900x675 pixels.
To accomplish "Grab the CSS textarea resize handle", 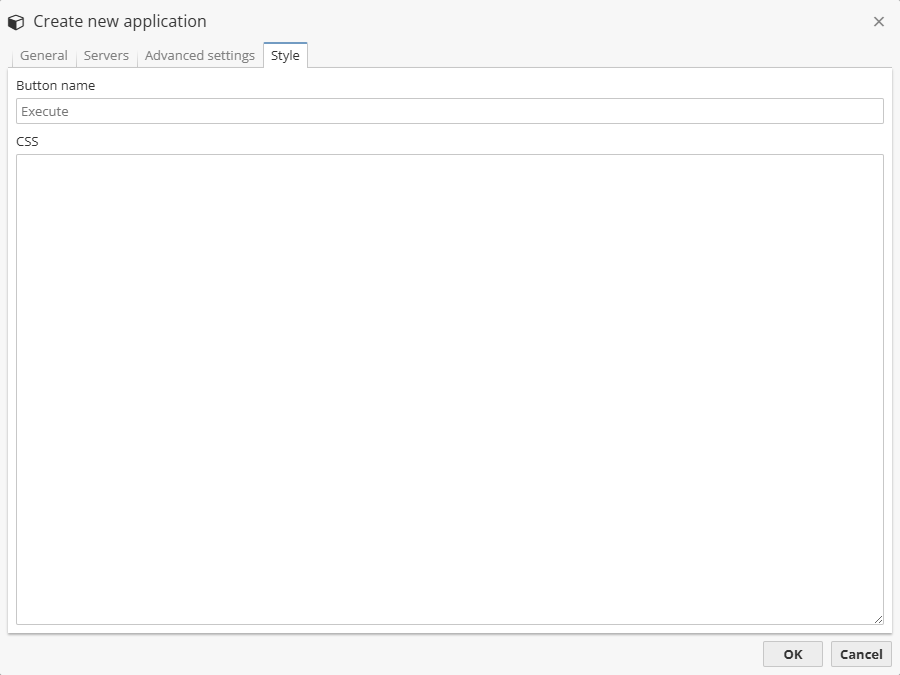I will coord(878,619).
